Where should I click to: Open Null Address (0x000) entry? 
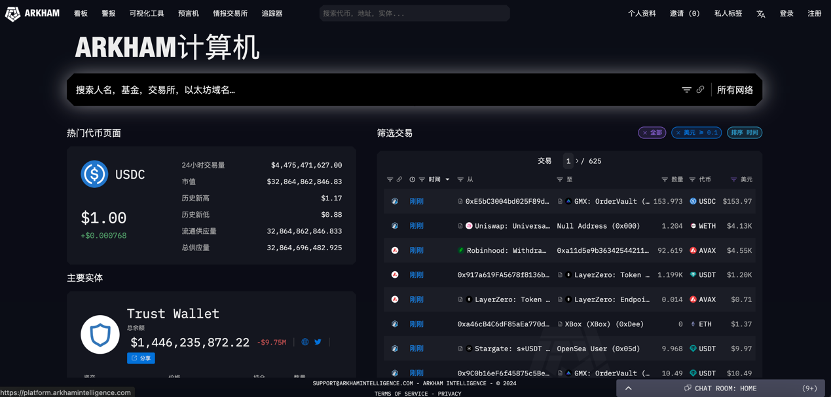point(598,226)
